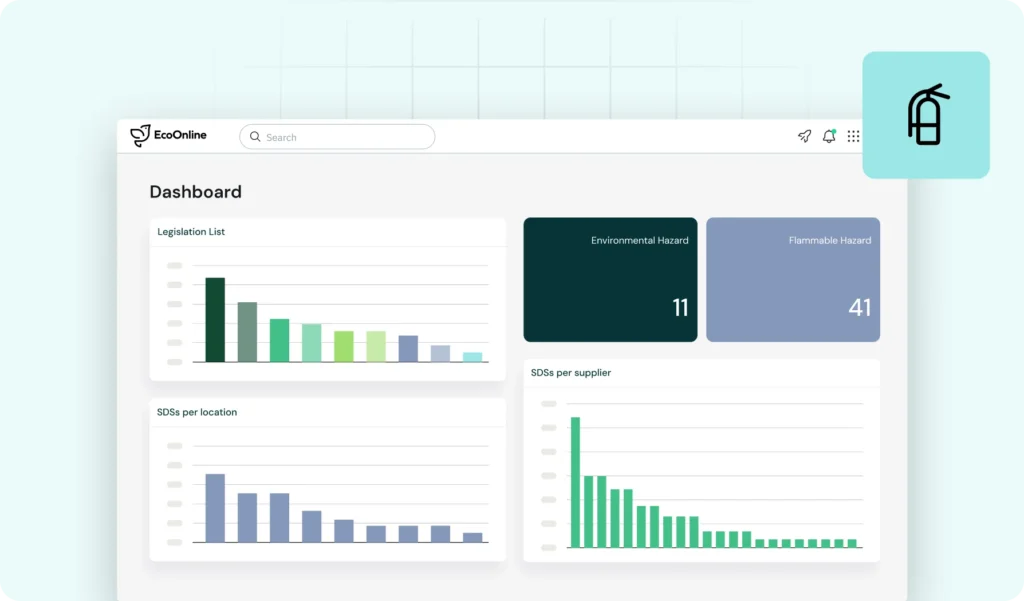
Task: Click the EcoOnline logo icon
Action: (x=140, y=136)
